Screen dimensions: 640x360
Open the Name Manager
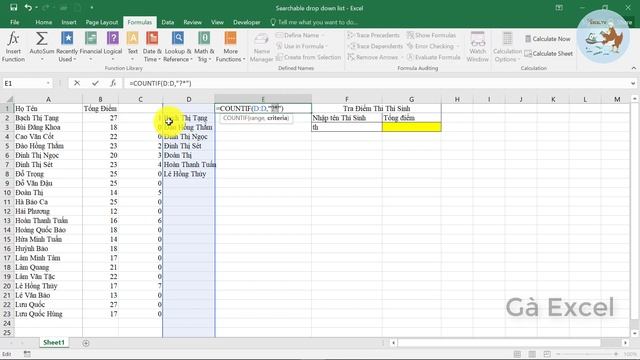coord(261,47)
